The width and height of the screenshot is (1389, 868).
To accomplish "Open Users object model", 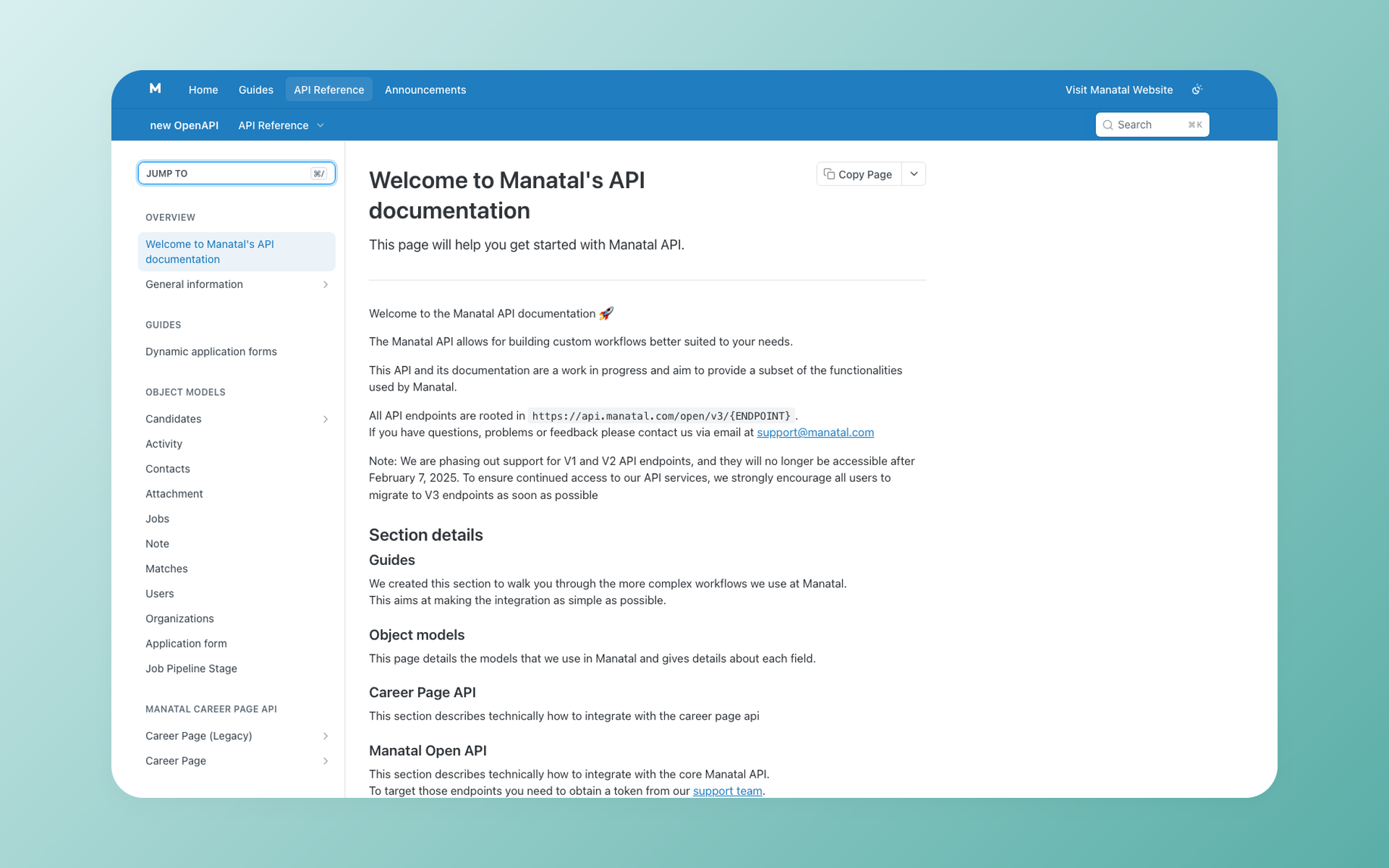I will pos(160,594).
